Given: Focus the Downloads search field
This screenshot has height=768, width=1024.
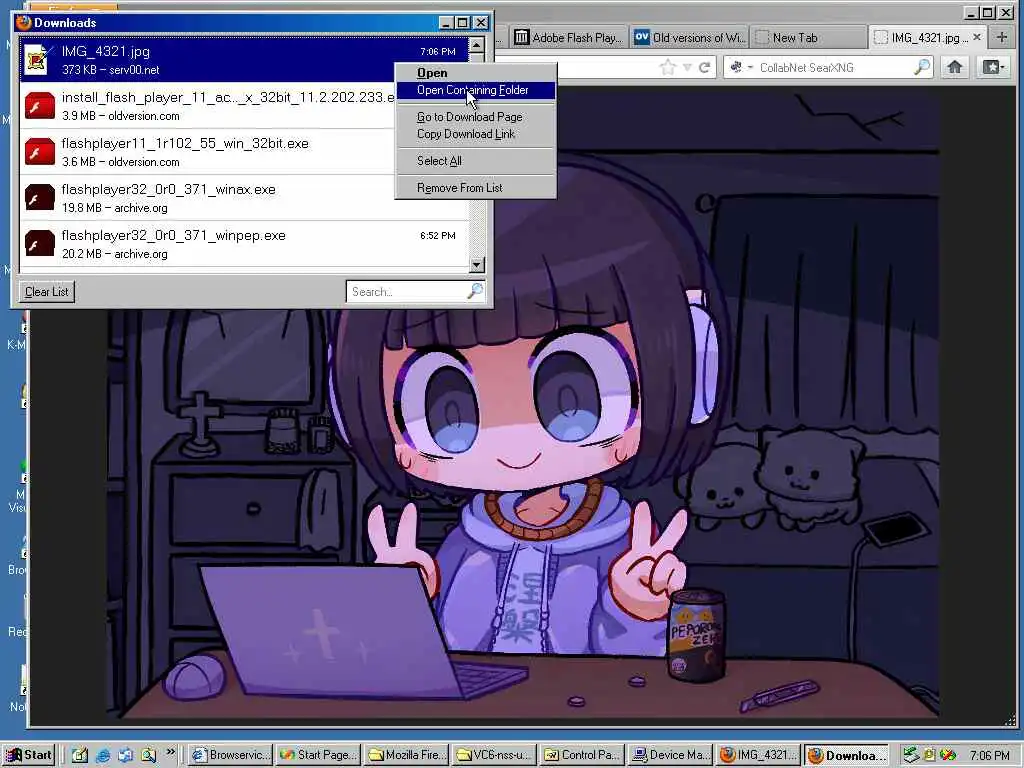Looking at the screenshot, I should pyautogui.click(x=406, y=291).
